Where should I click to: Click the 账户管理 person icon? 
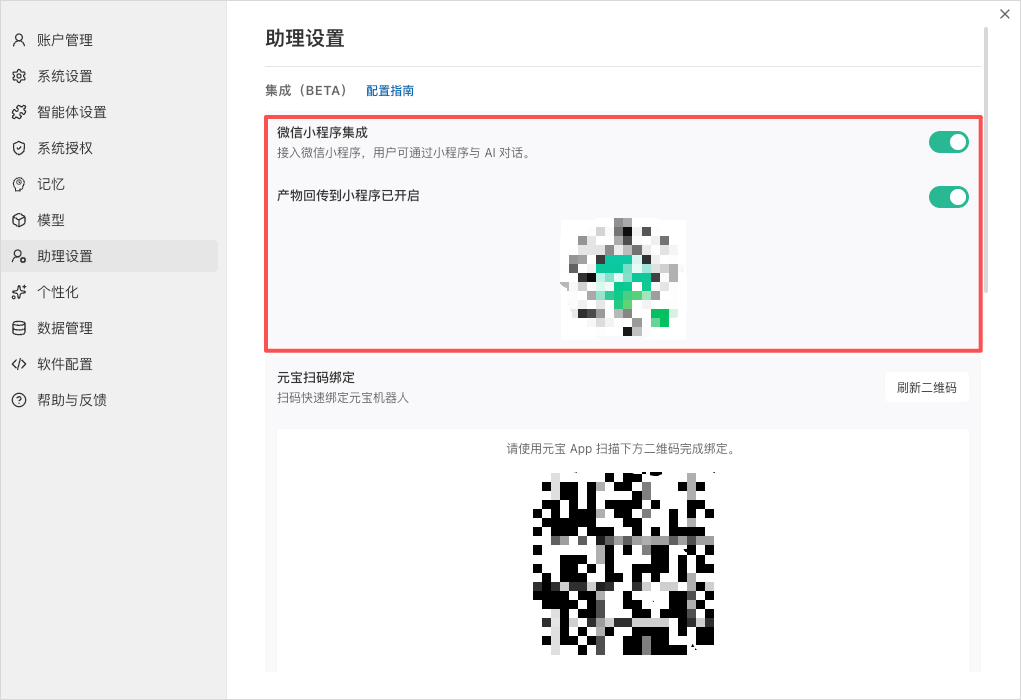click(x=19, y=40)
